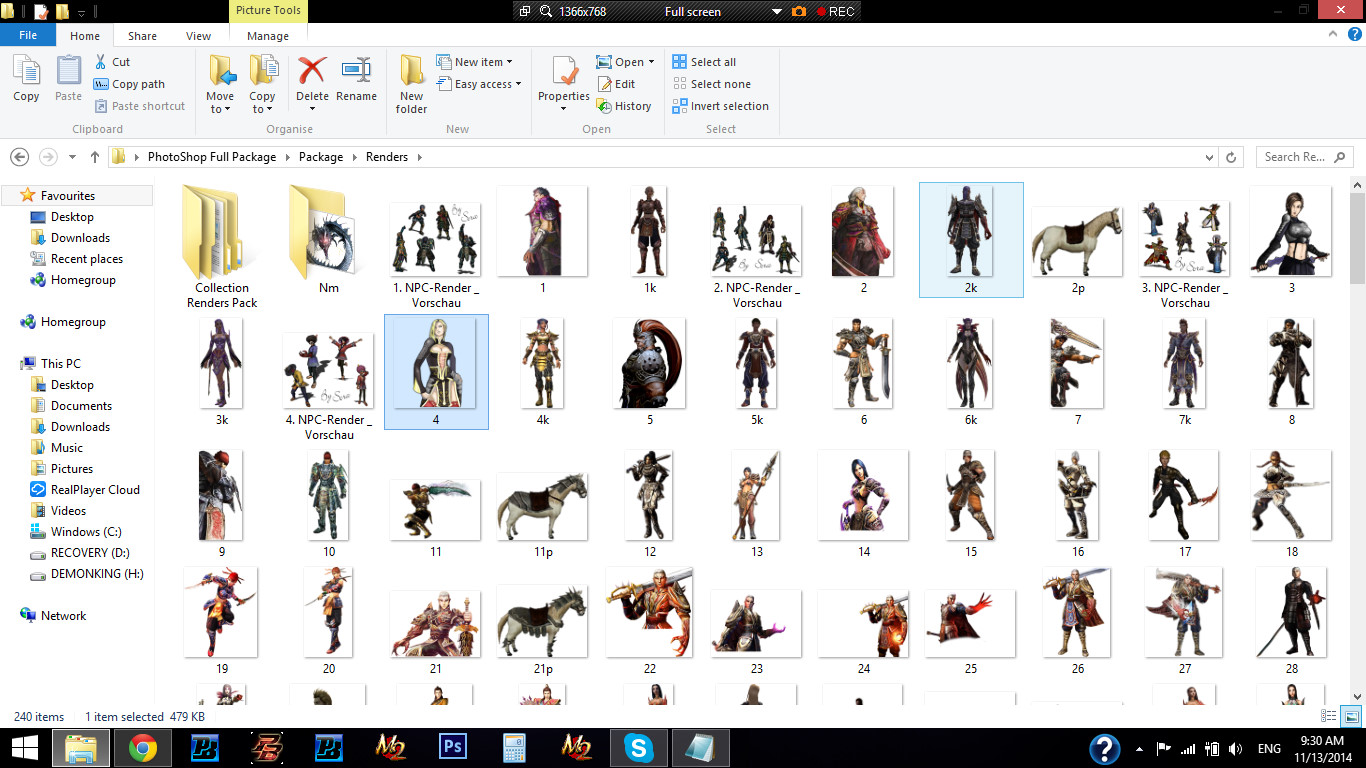
Task: Minimise the ribbon with the chevron
Action: pos(1331,35)
